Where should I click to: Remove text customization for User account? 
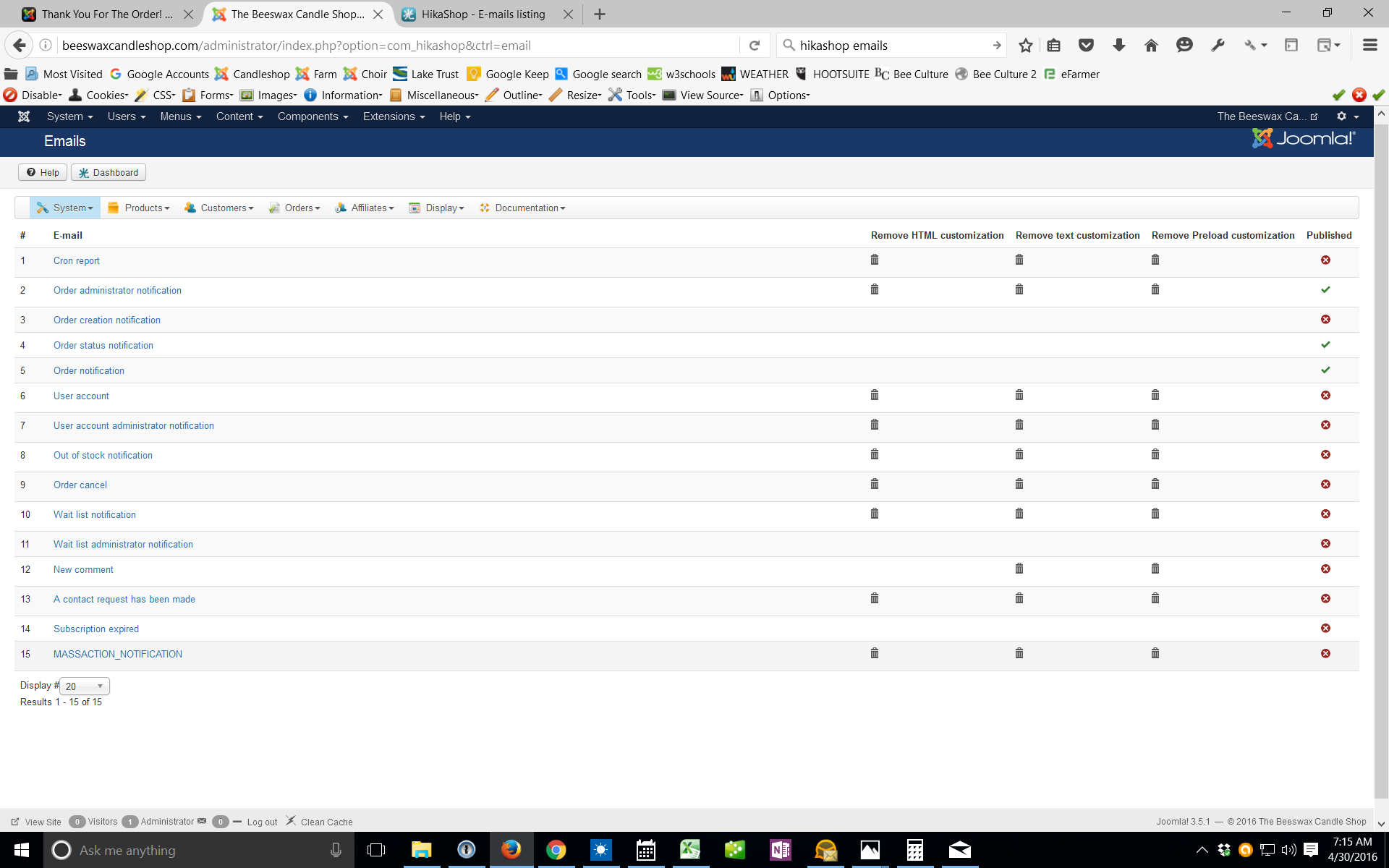(x=1019, y=395)
